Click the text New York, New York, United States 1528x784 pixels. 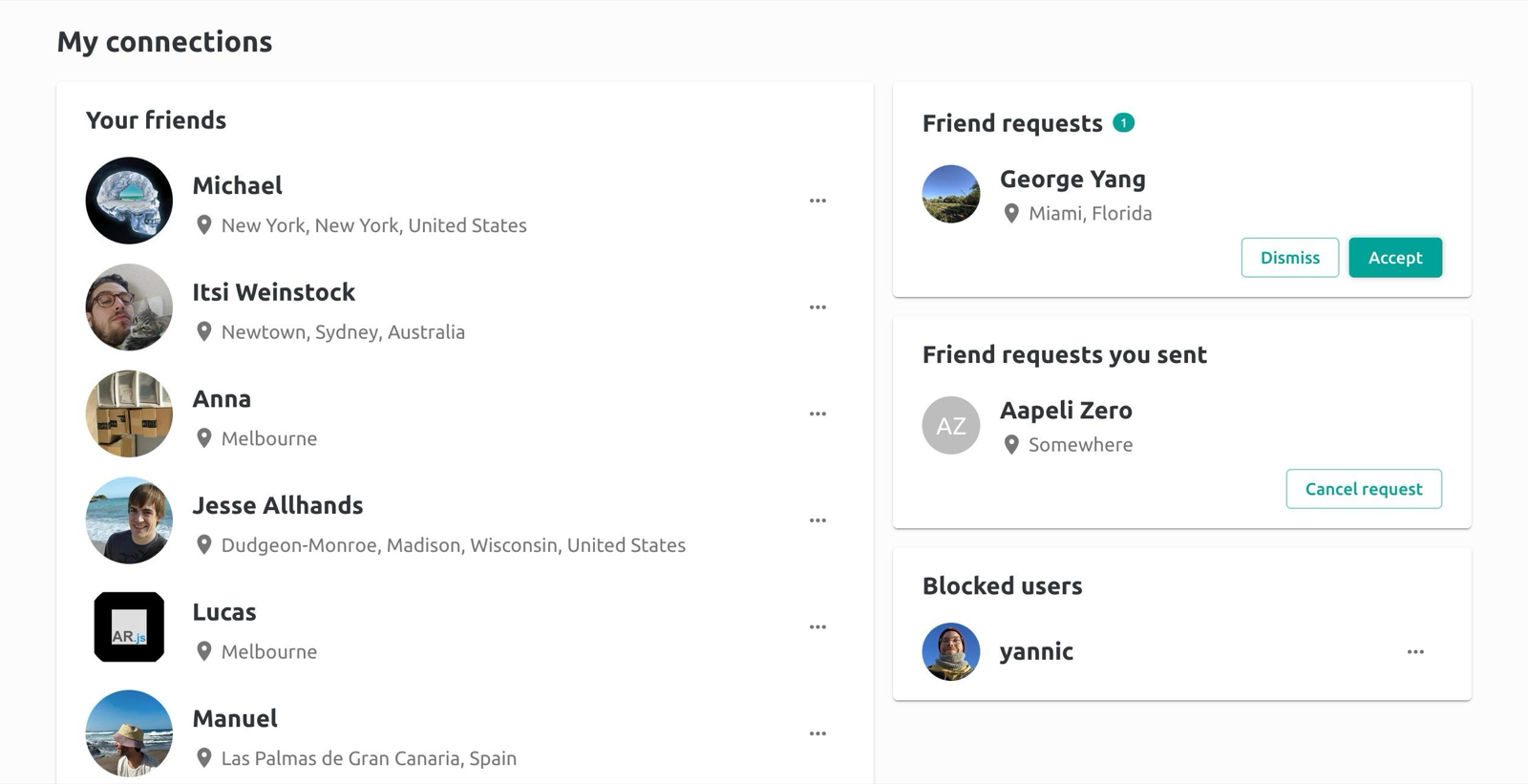point(373,225)
